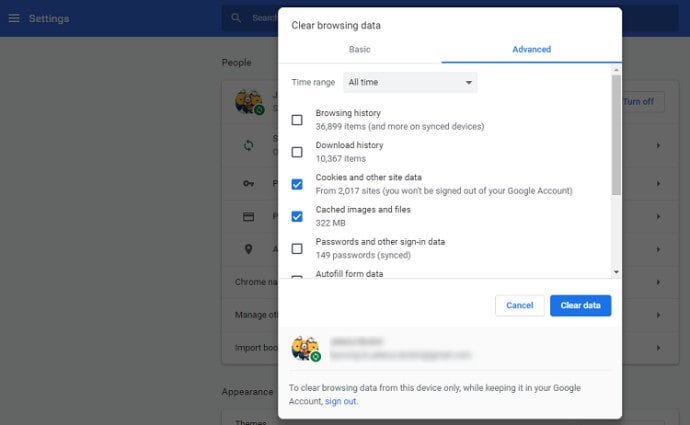
Task: Select the Advanced tab
Action: tap(531, 49)
